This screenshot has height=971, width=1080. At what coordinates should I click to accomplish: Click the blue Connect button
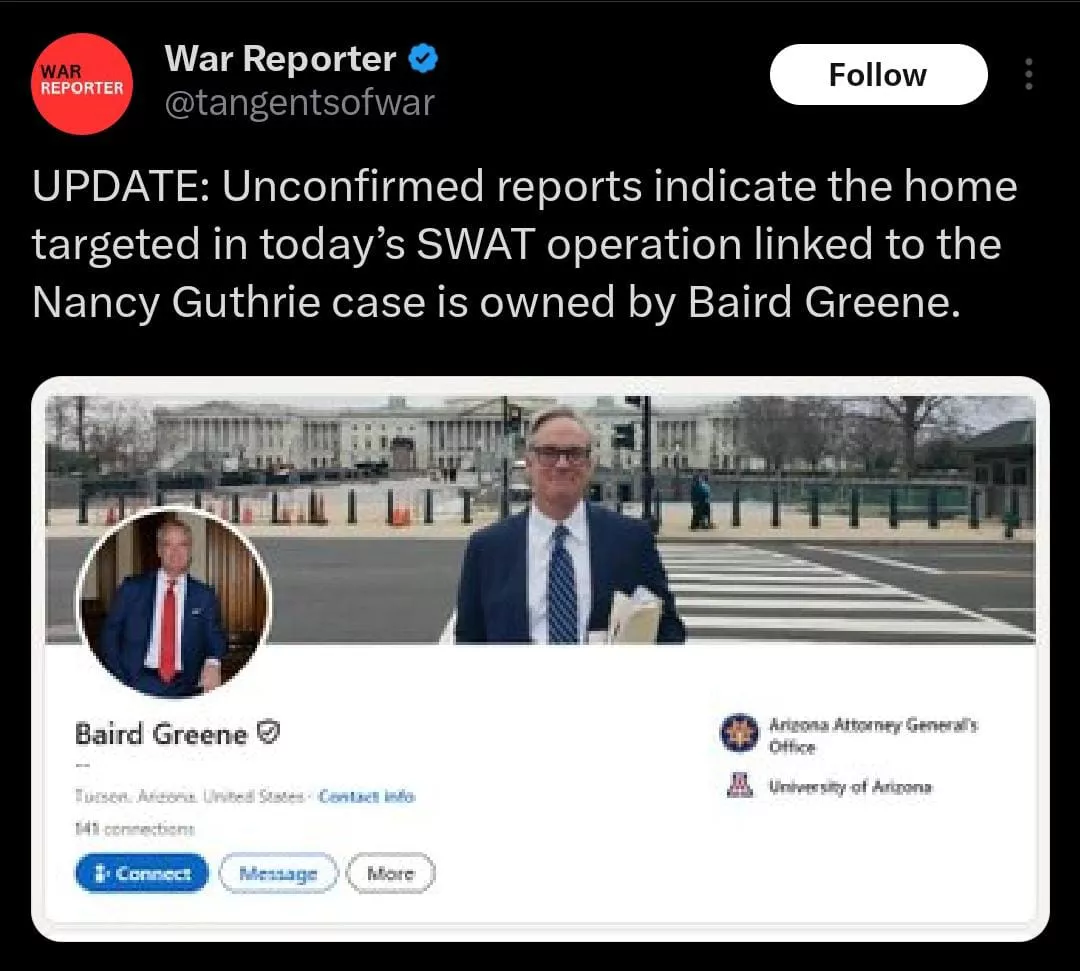coord(142,873)
